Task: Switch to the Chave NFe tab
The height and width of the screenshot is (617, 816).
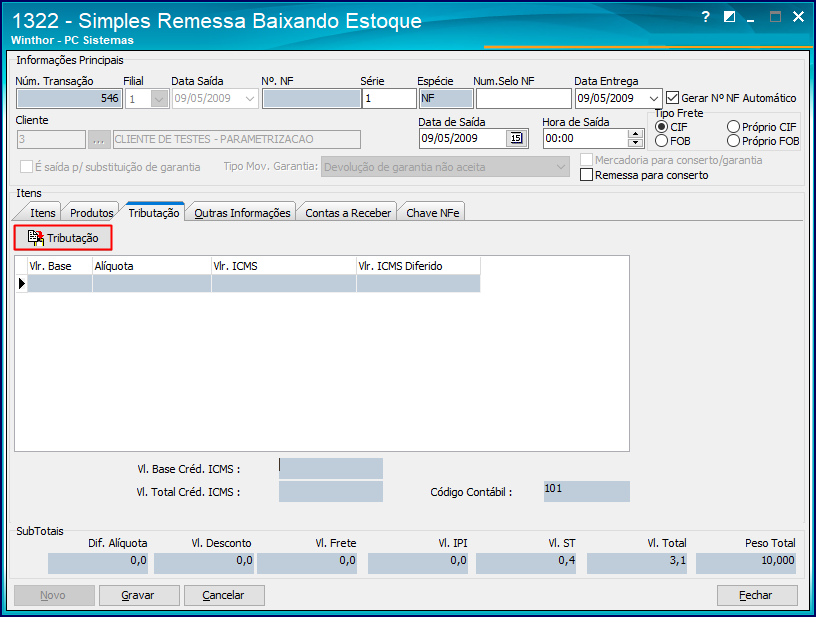Action: (432, 213)
